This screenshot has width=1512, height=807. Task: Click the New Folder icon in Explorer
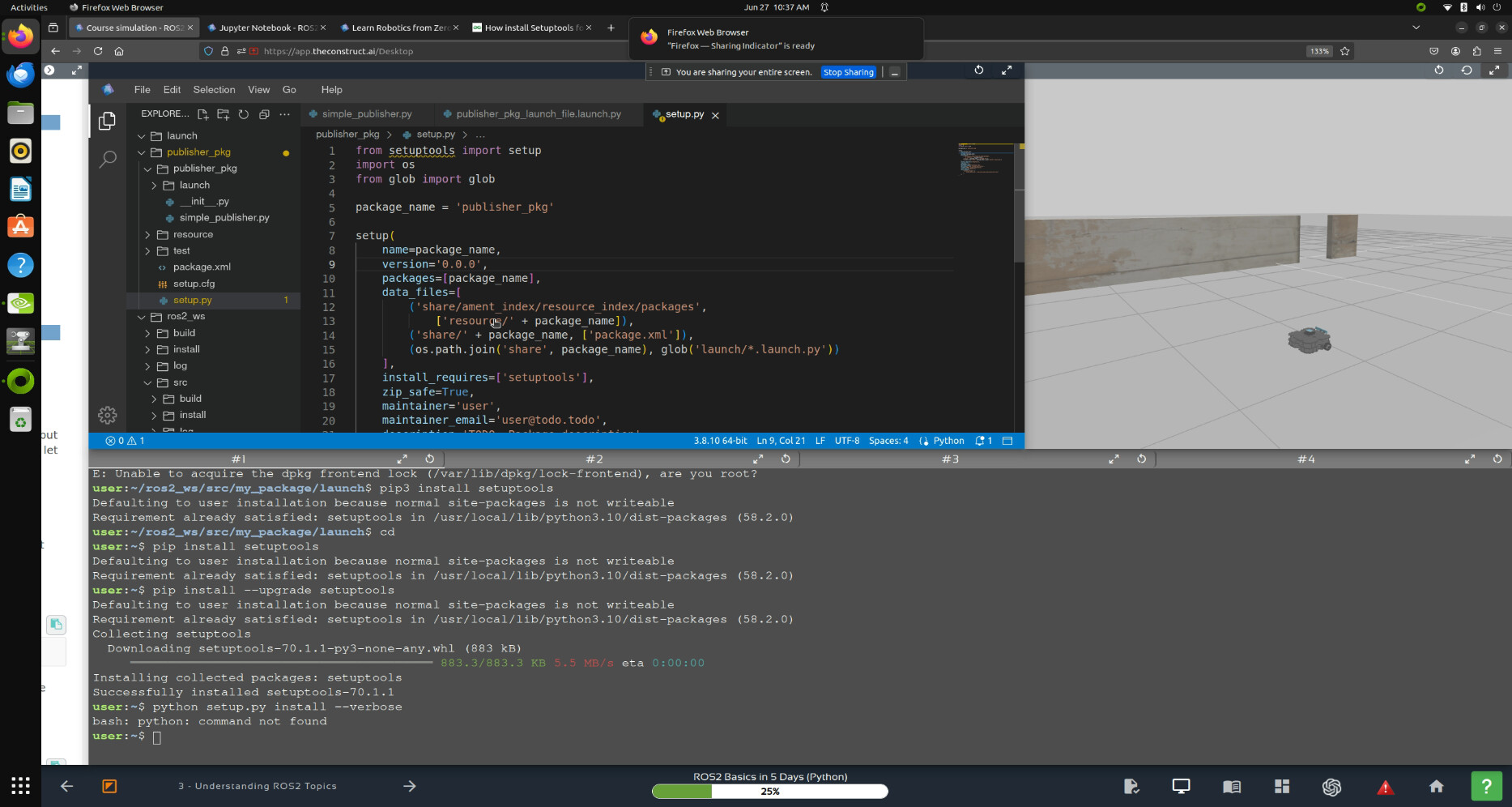click(x=223, y=114)
